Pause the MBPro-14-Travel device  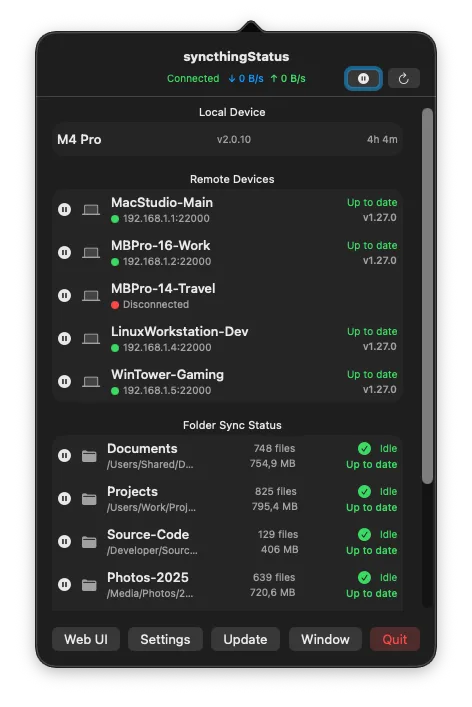point(64,296)
